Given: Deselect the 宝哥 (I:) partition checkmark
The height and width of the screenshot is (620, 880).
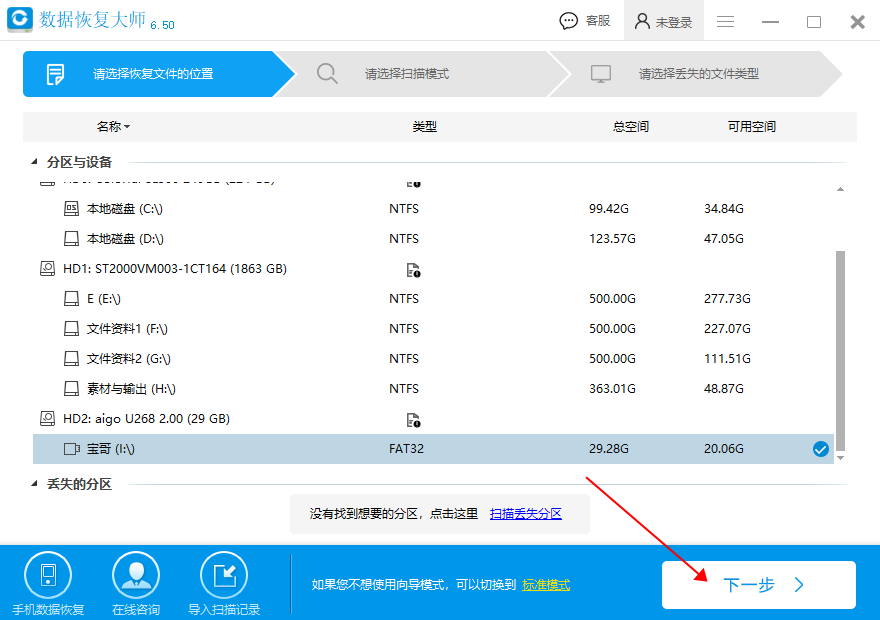Looking at the screenshot, I should click(821, 448).
